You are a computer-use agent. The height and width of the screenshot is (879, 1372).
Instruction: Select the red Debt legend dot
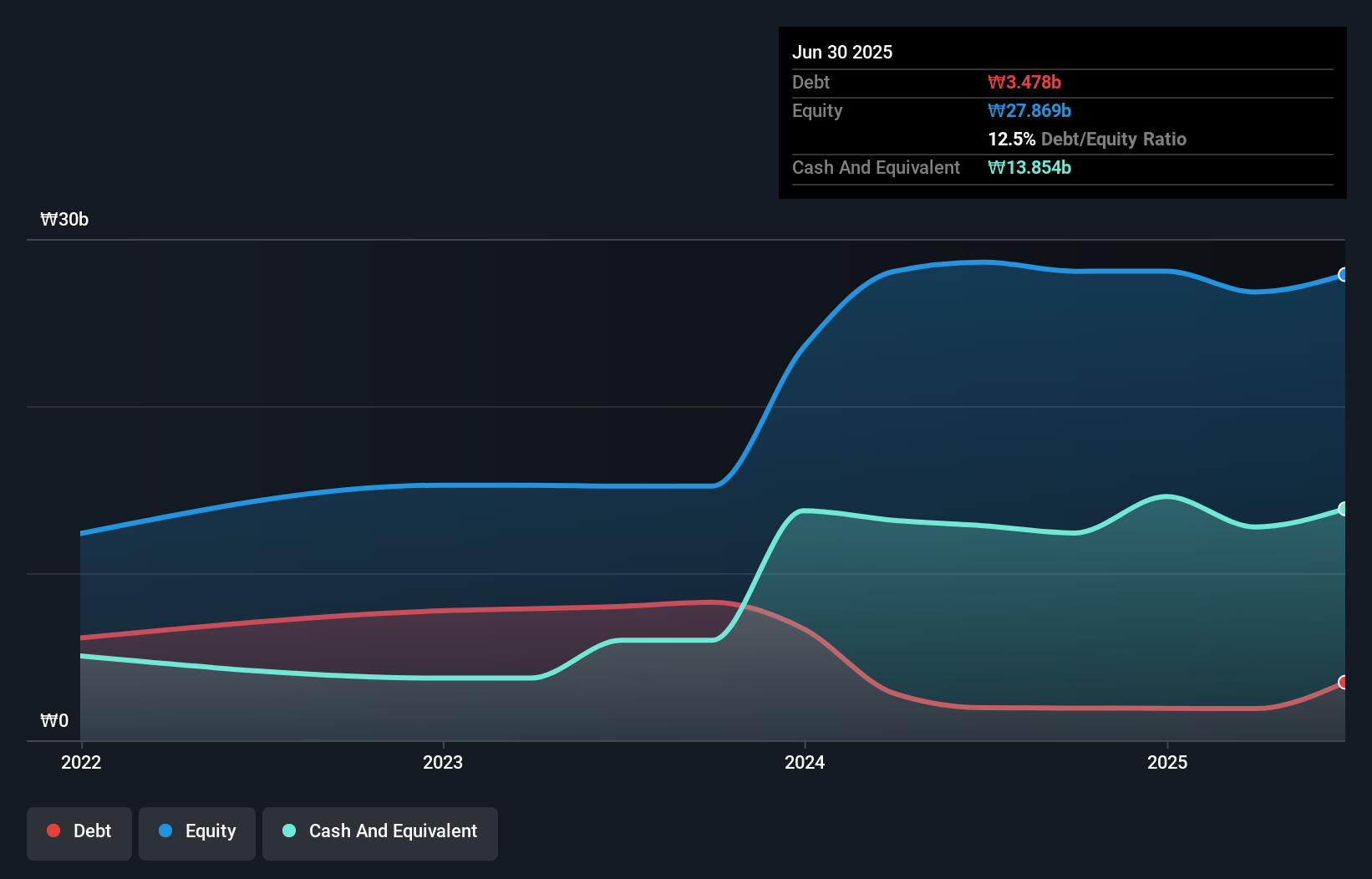53,831
